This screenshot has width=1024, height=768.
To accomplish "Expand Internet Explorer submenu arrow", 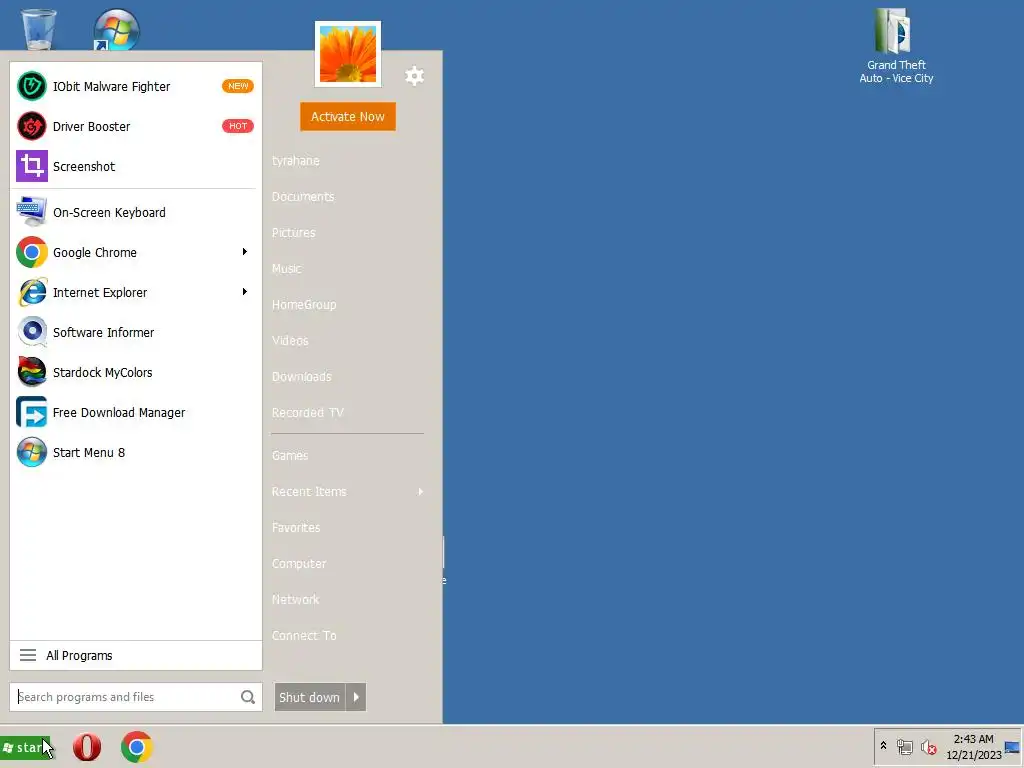I will 245,291.
